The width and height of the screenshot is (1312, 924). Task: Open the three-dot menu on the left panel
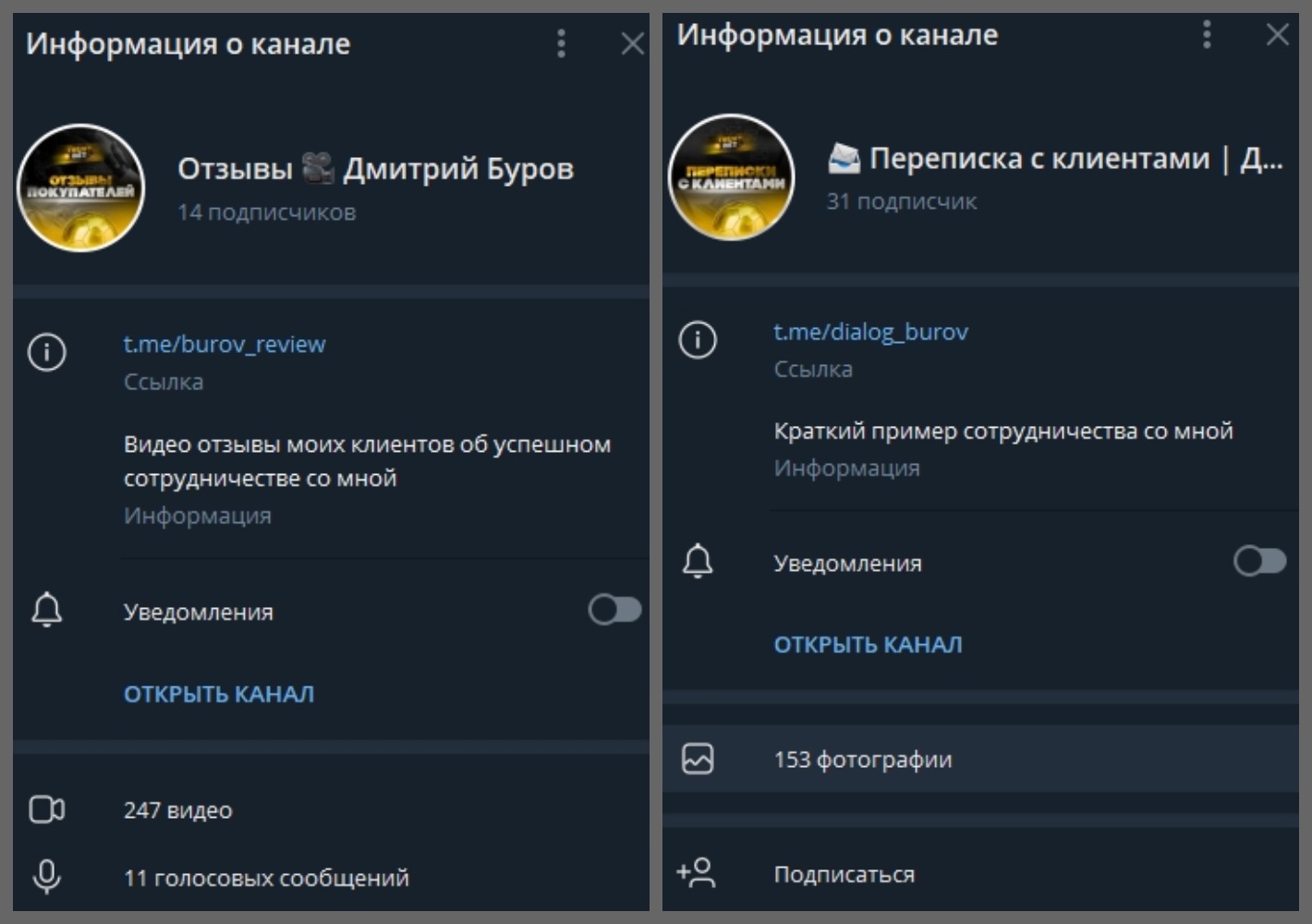coord(561,43)
